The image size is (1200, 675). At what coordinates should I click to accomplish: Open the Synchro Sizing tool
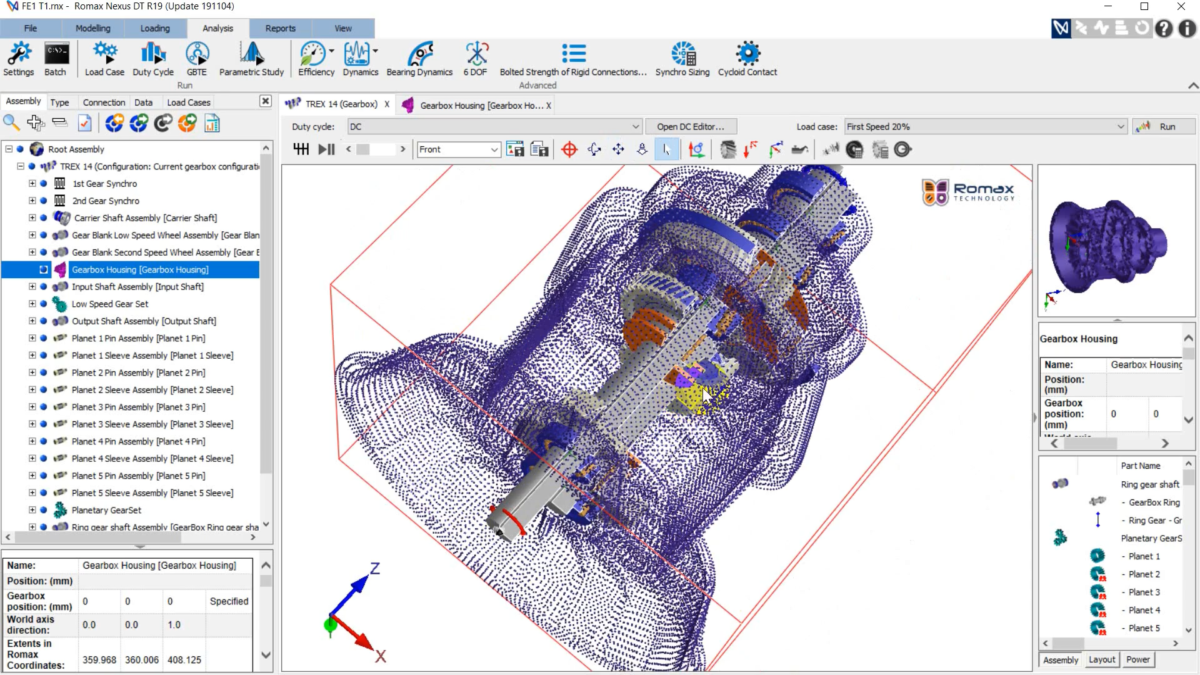tap(683, 59)
